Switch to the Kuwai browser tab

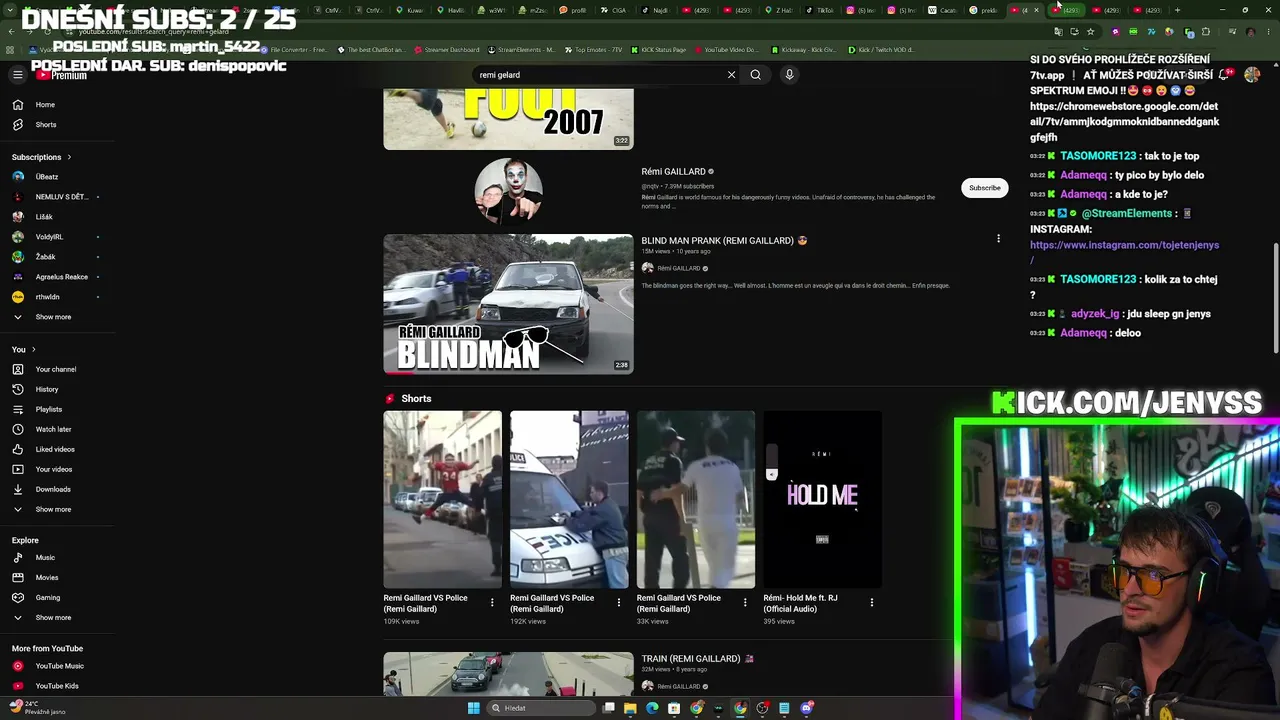pos(410,10)
